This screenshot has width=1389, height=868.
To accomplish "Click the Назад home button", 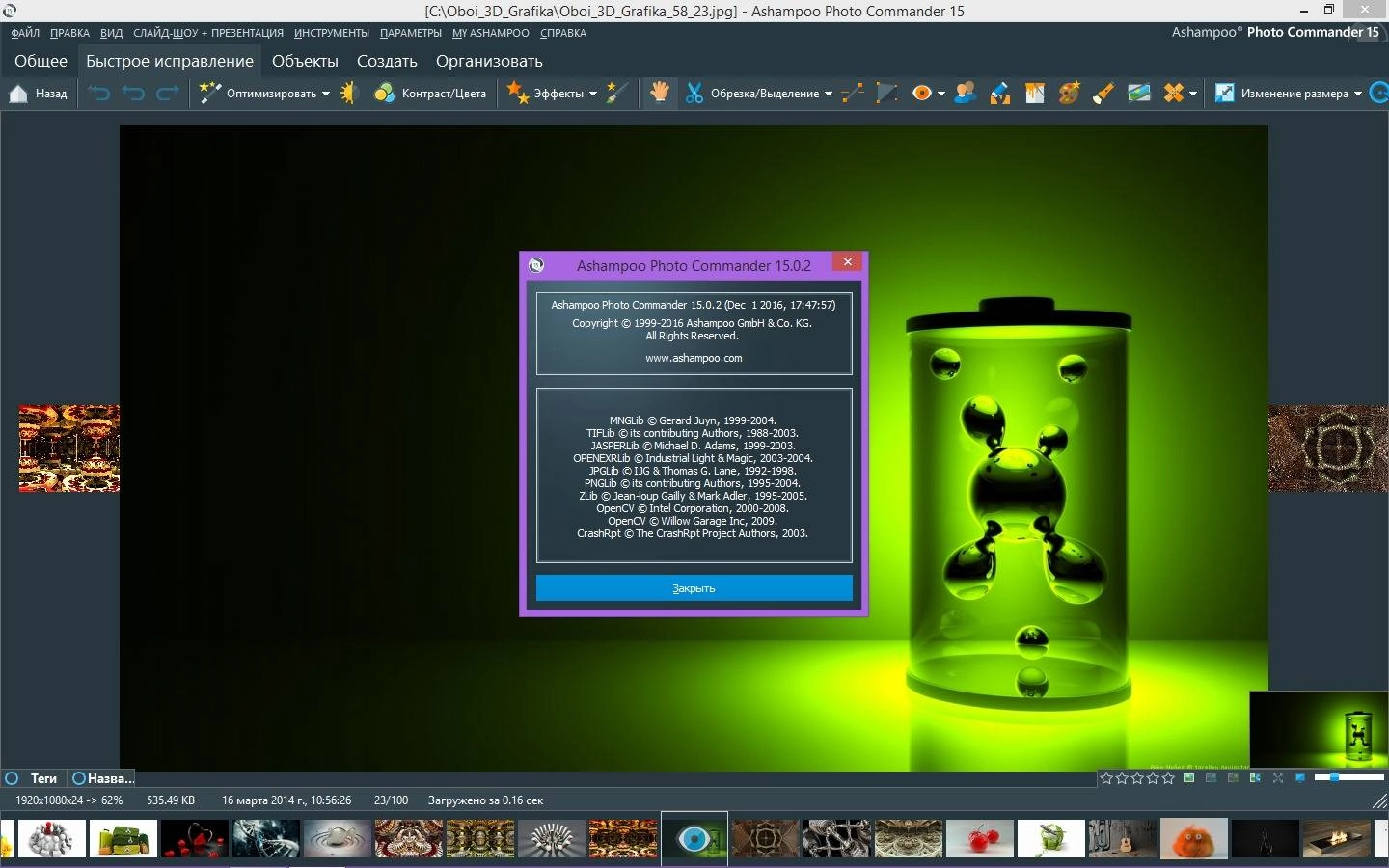I will (39, 94).
